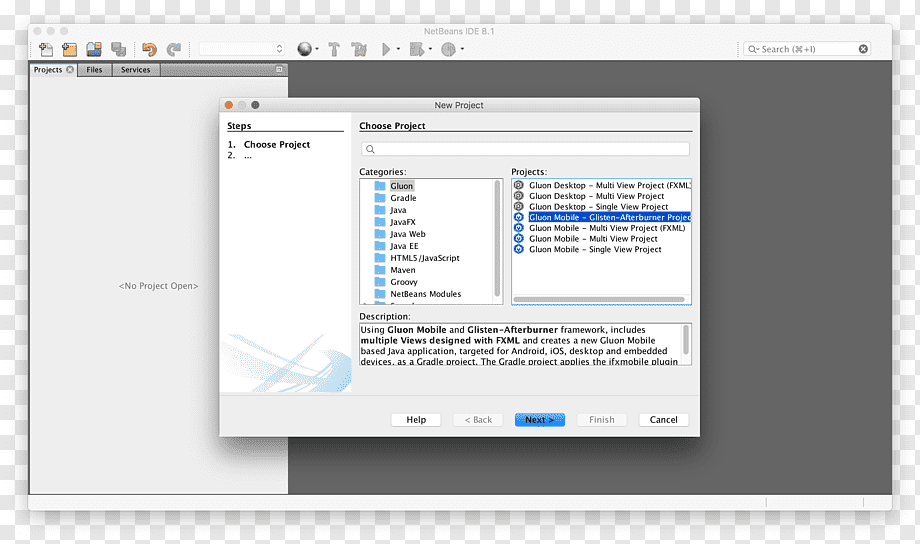920x544 pixels.
Task: Switch to the Files tab
Action: click(x=94, y=70)
